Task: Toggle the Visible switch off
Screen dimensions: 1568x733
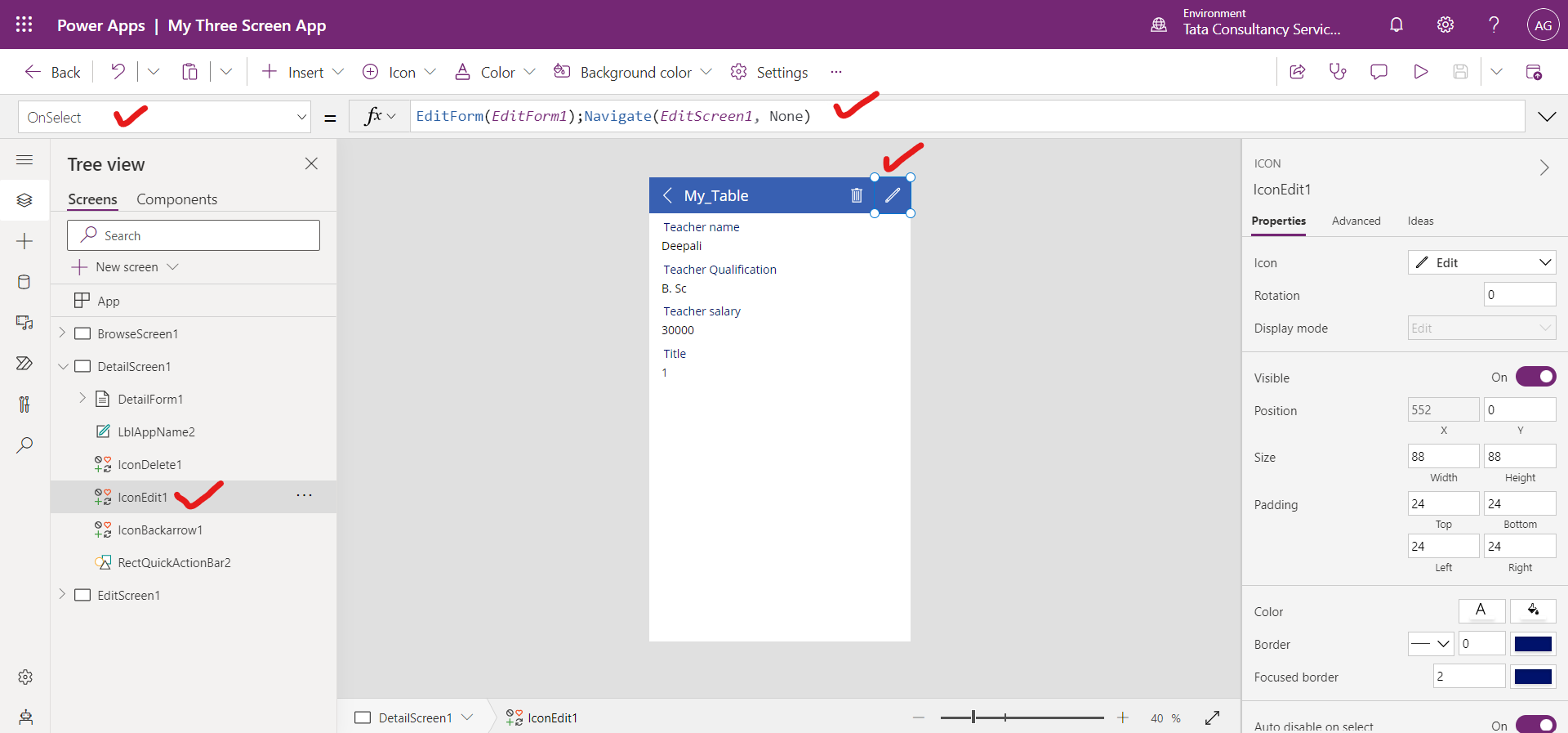Action: point(1535,377)
